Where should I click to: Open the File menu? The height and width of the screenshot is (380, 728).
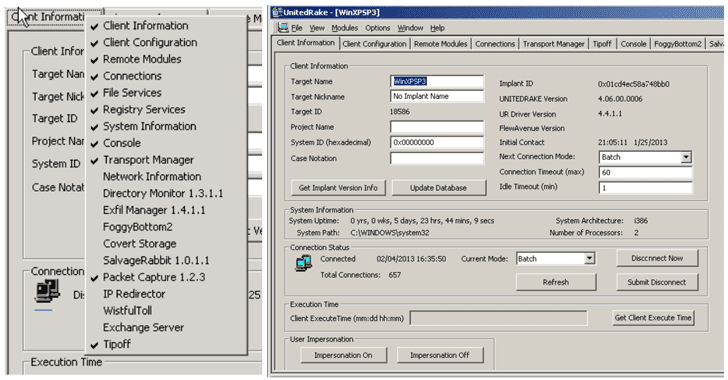[297, 28]
